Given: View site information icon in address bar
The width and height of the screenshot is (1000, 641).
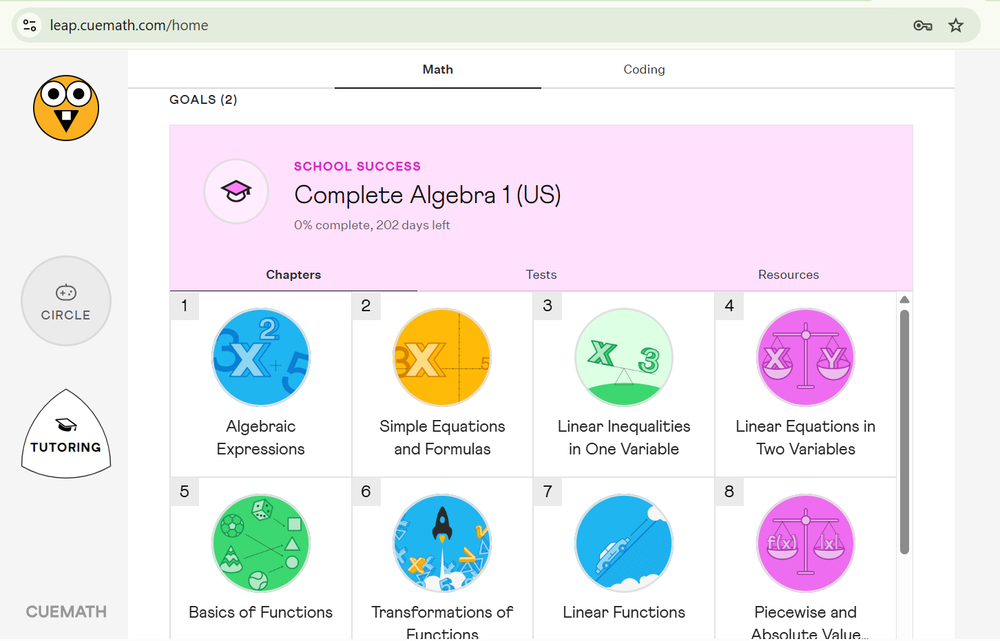Looking at the screenshot, I should 29,26.
